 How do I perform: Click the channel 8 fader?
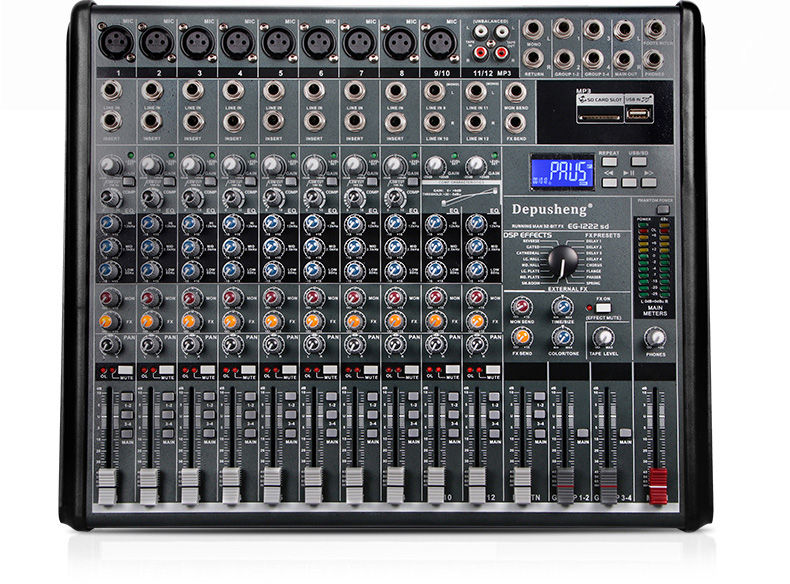click(394, 486)
